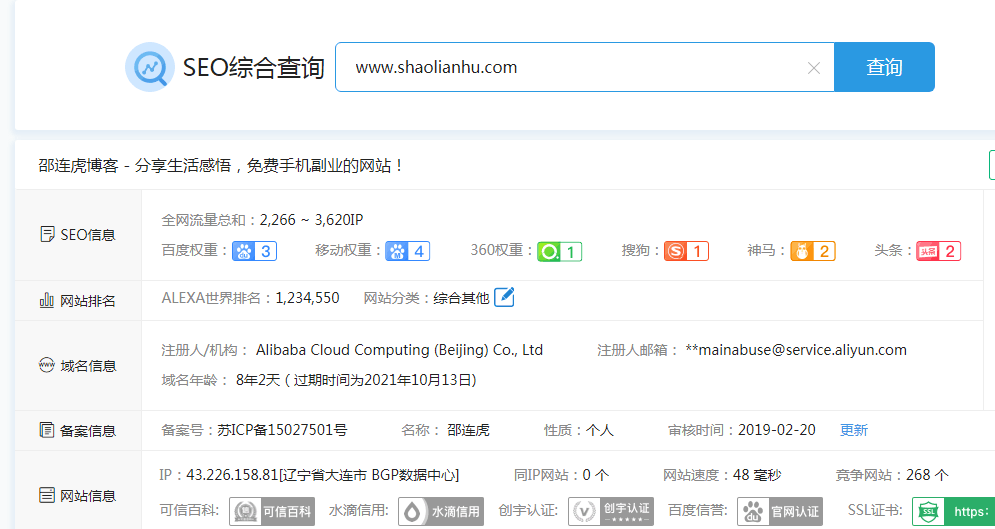The height and width of the screenshot is (529, 995).
Task: Click the 网站速度 48 毫秒 value
Action: pos(757,474)
